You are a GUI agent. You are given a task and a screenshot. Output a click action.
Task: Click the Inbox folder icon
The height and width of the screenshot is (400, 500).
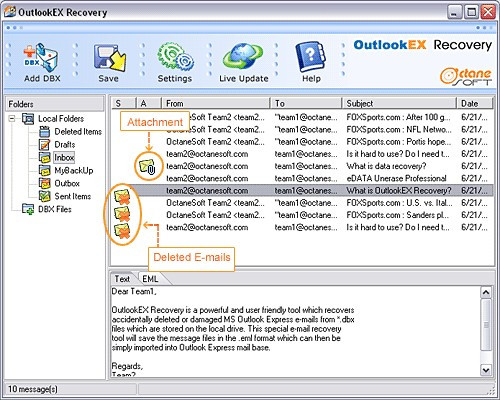(44, 157)
